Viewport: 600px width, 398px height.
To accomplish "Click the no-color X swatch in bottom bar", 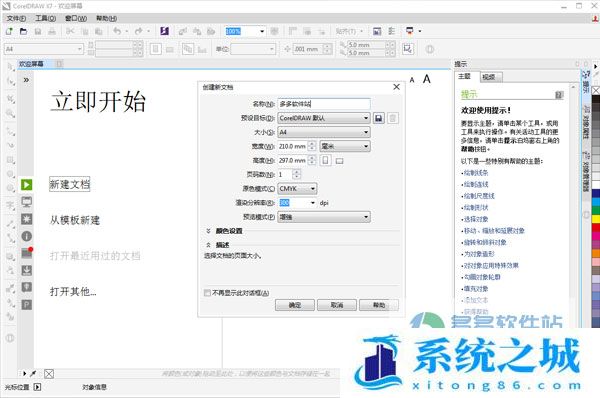I will 49,374.
